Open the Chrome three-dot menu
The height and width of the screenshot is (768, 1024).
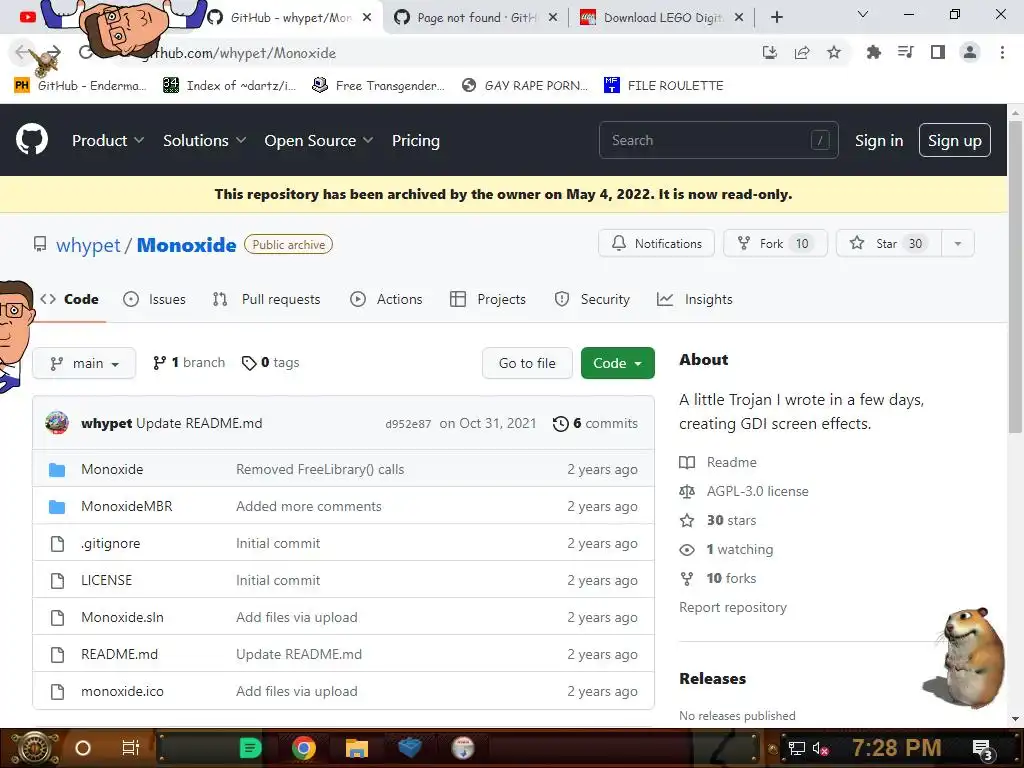click(1002, 52)
